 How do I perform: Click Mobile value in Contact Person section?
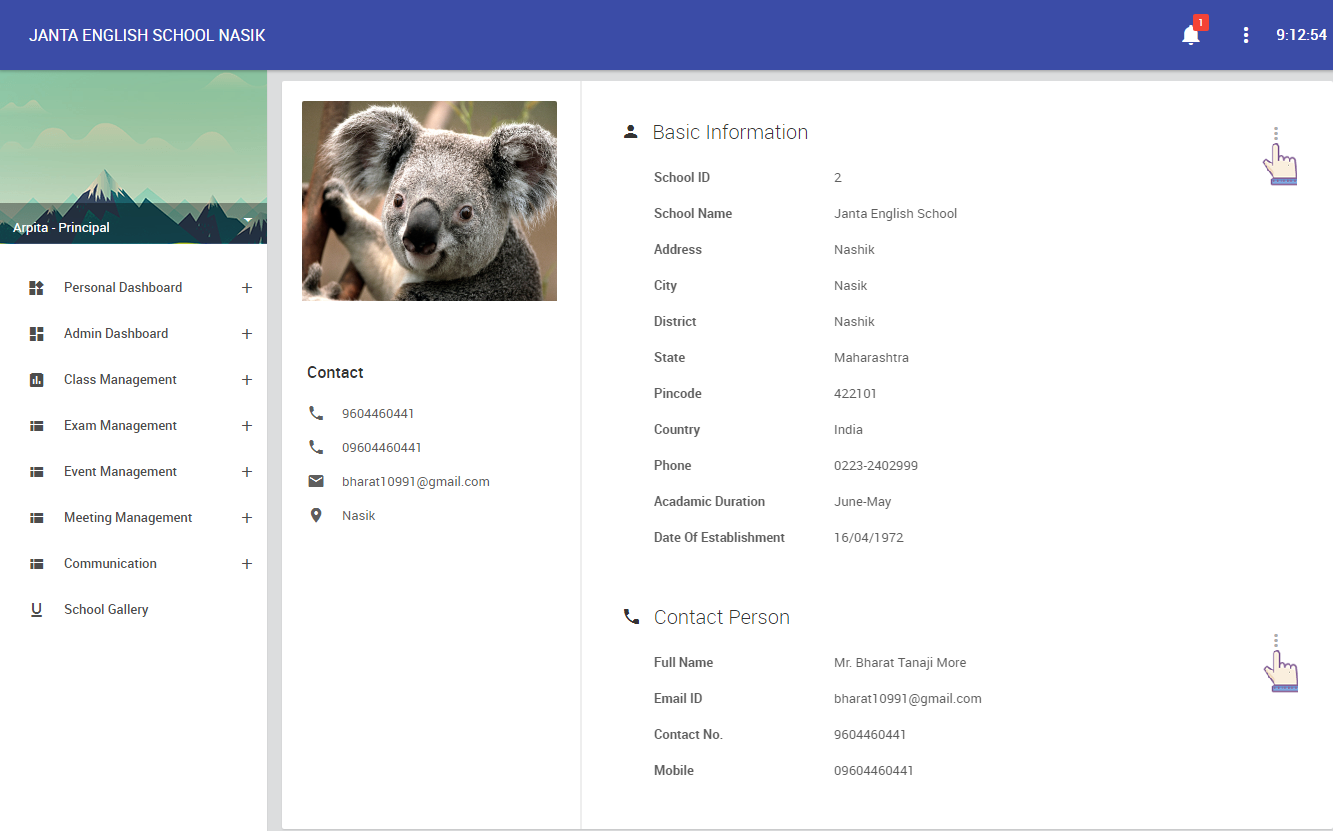point(874,770)
